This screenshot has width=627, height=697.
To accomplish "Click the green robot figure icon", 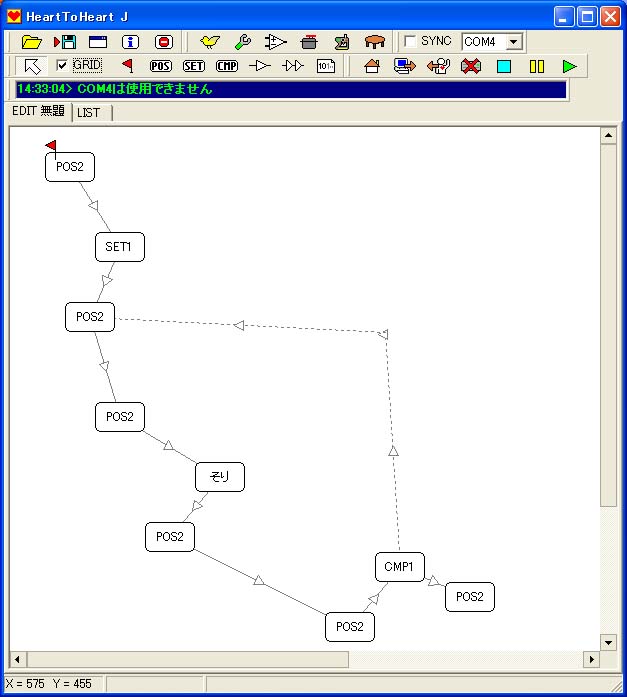I will [x=342, y=42].
